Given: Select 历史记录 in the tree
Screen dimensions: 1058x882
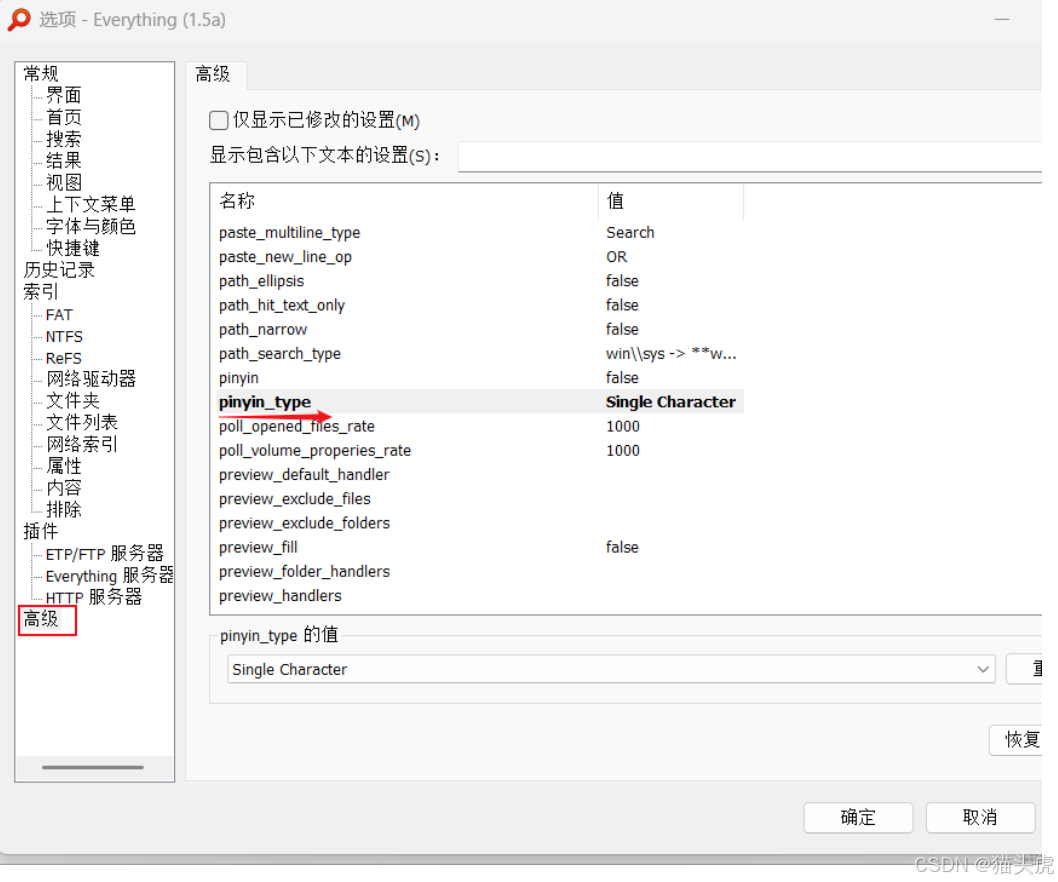Looking at the screenshot, I should (x=59, y=270).
